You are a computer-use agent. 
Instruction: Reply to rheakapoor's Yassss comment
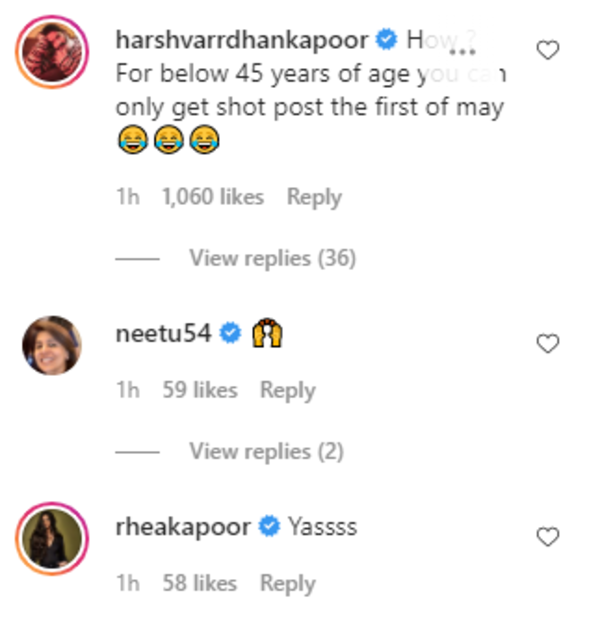[287, 583]
